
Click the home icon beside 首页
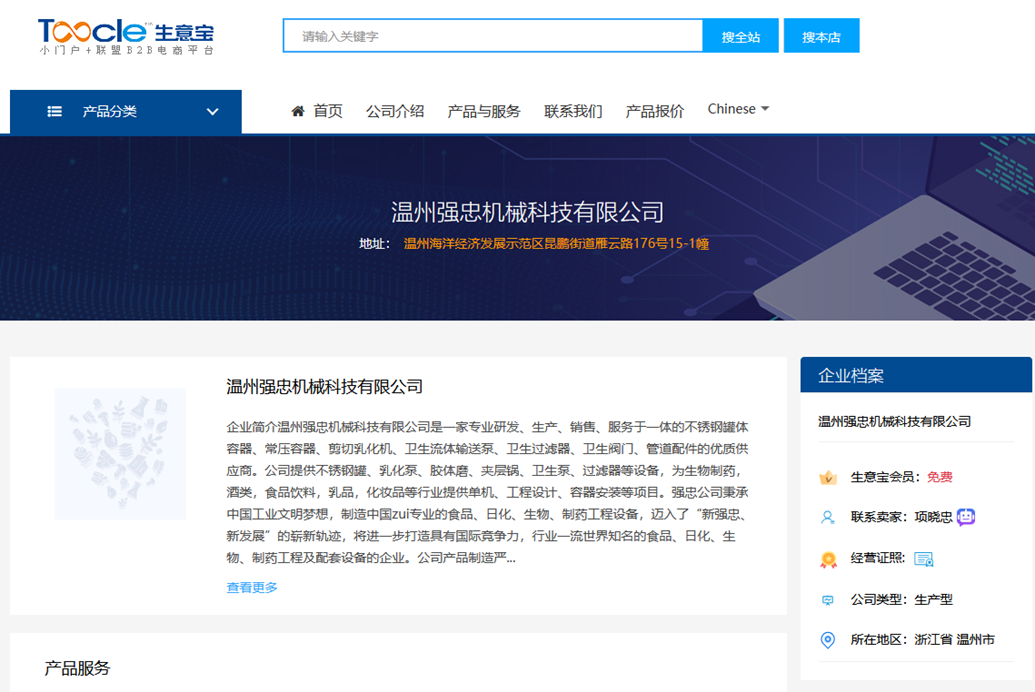[298, 111]
